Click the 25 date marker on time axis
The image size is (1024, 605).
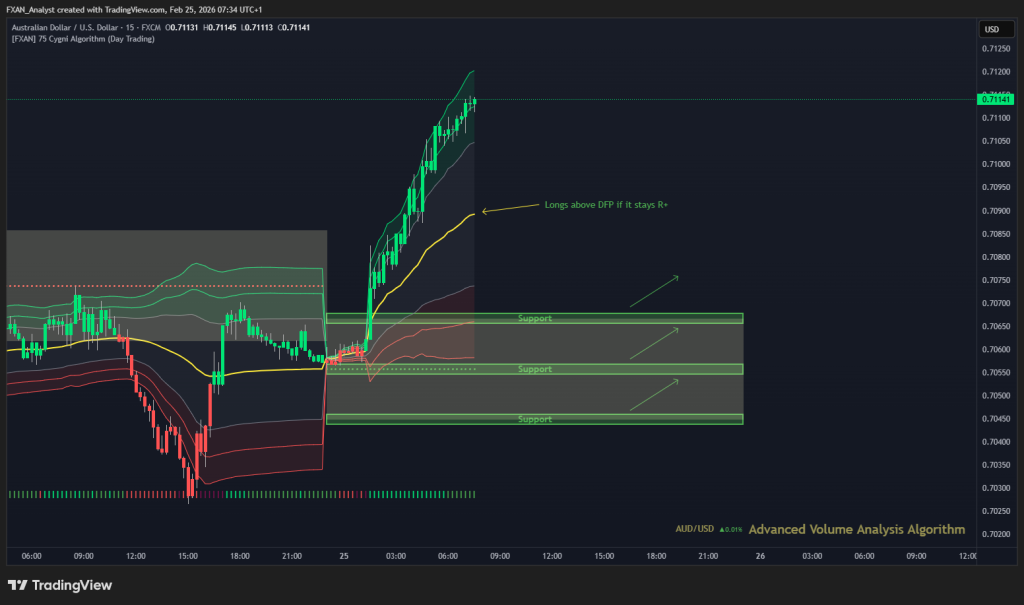click(344, 556)
